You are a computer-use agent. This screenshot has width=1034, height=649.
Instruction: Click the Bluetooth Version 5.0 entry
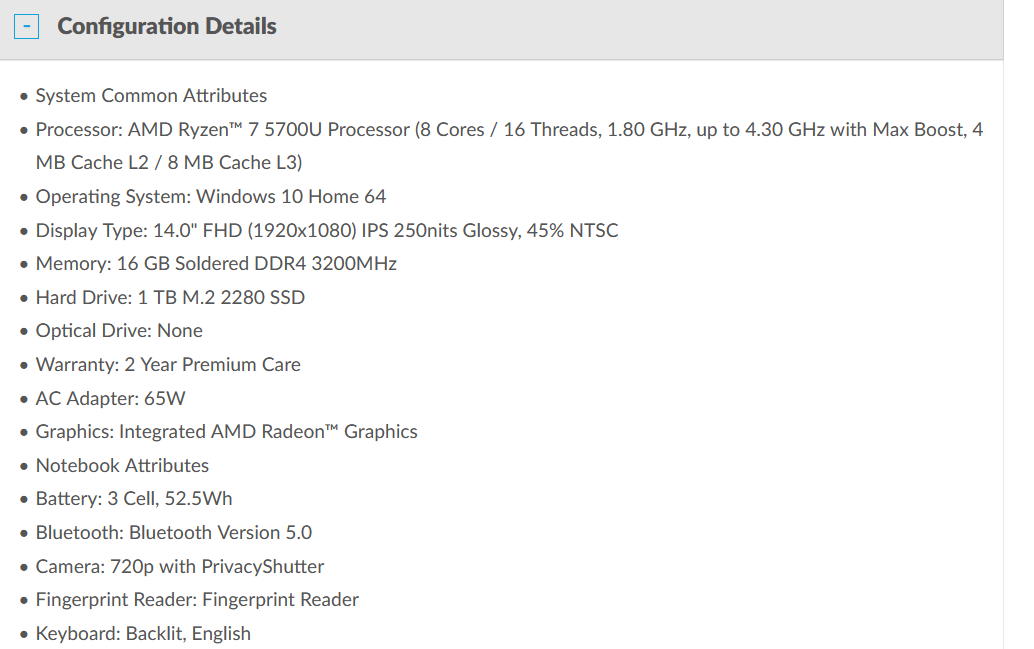(x=173, y=532)
